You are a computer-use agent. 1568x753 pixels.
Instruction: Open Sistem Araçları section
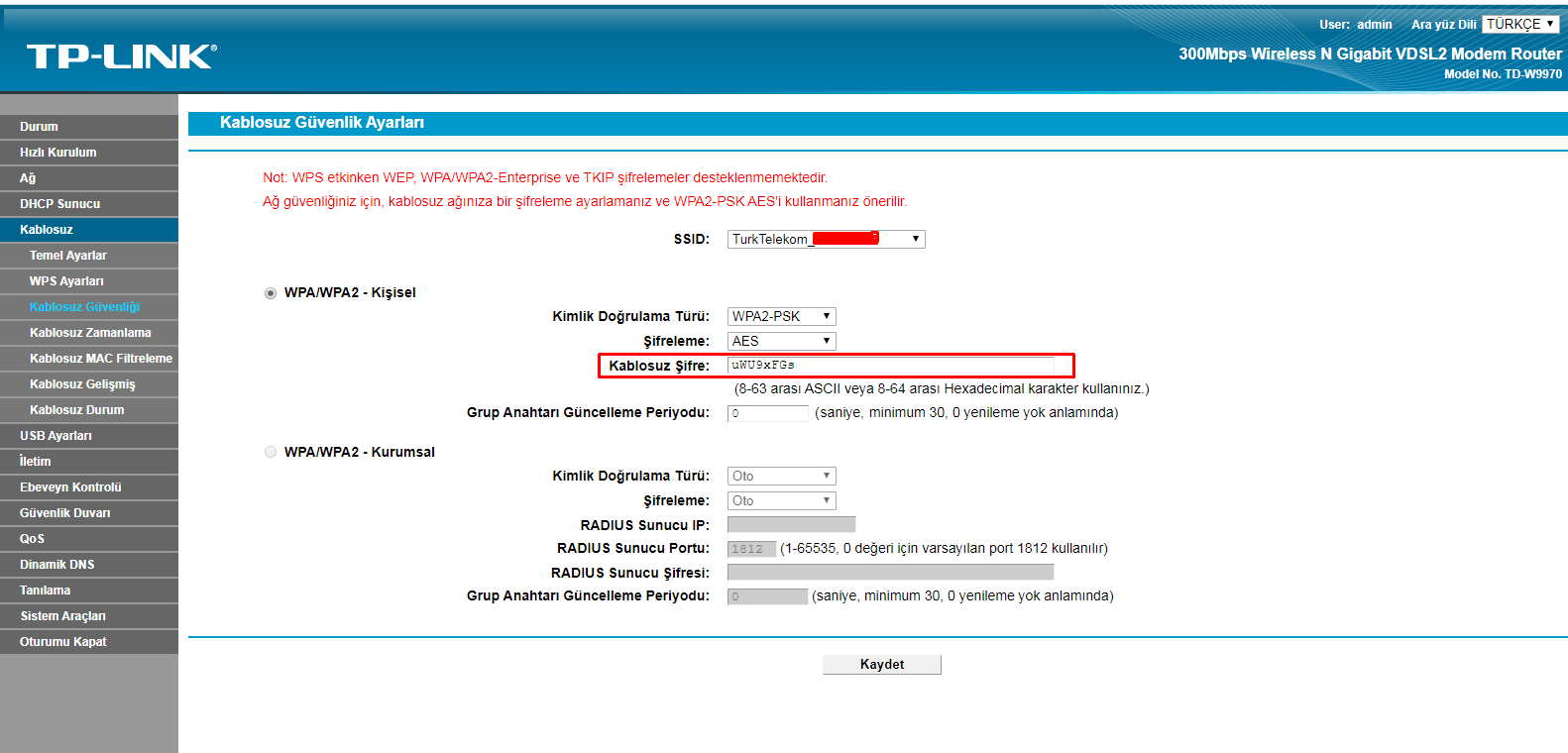(x=89, y=616)
